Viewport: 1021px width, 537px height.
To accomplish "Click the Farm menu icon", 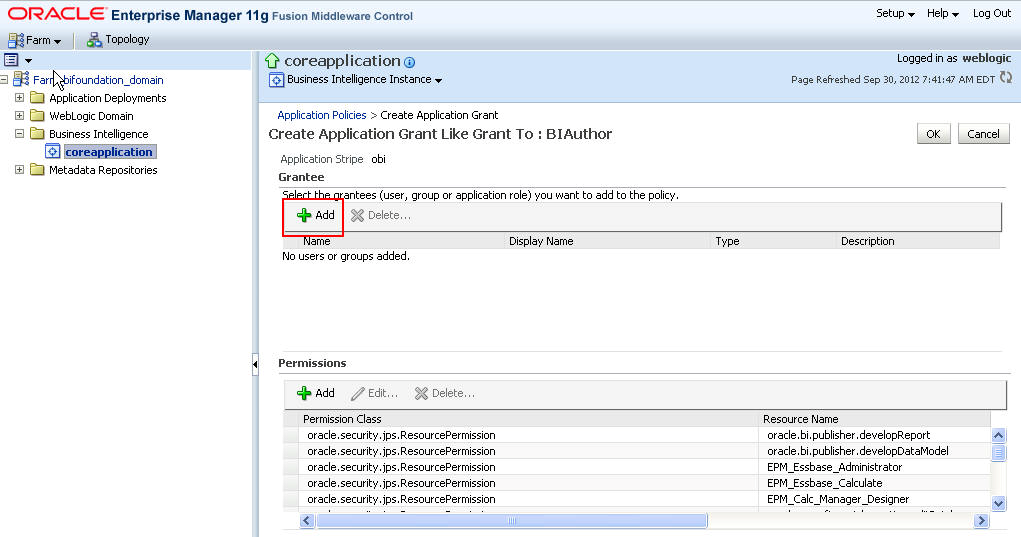I will coord(16,40).
